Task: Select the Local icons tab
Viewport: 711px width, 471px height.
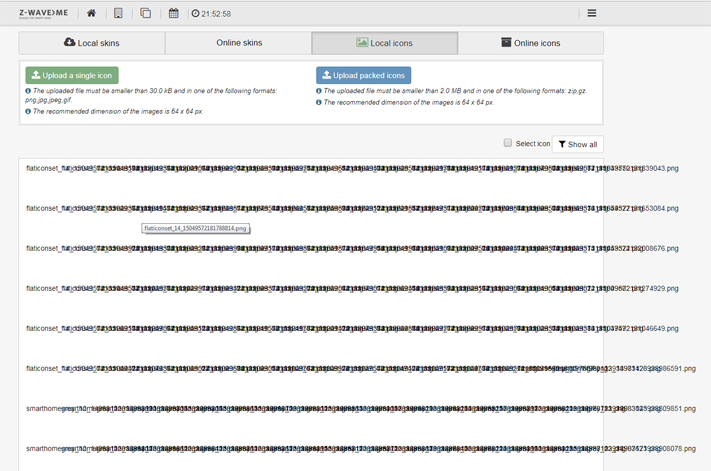Action: [385, 43]
